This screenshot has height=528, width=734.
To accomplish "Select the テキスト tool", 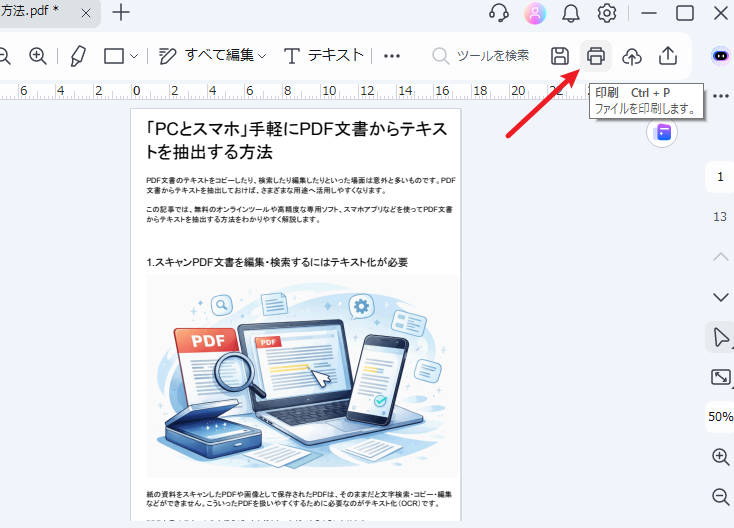I will [x=323, y=56].
